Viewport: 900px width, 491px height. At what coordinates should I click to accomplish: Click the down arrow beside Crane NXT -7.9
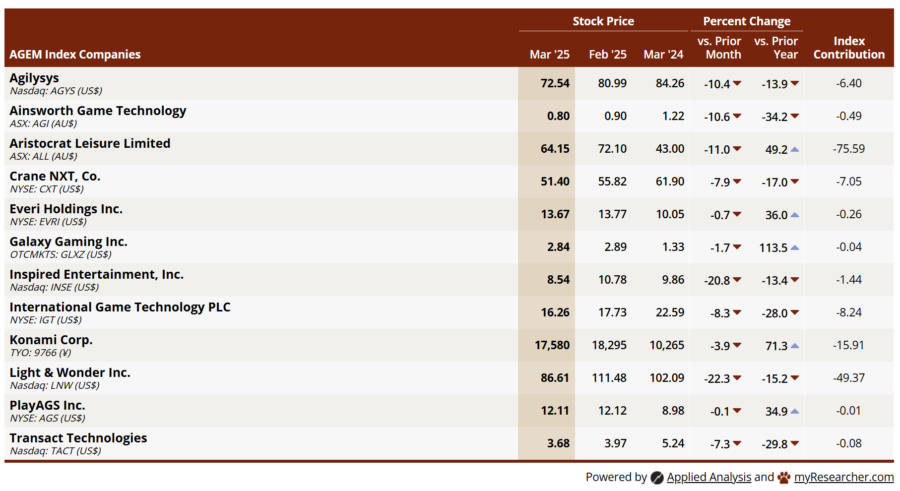737,182
